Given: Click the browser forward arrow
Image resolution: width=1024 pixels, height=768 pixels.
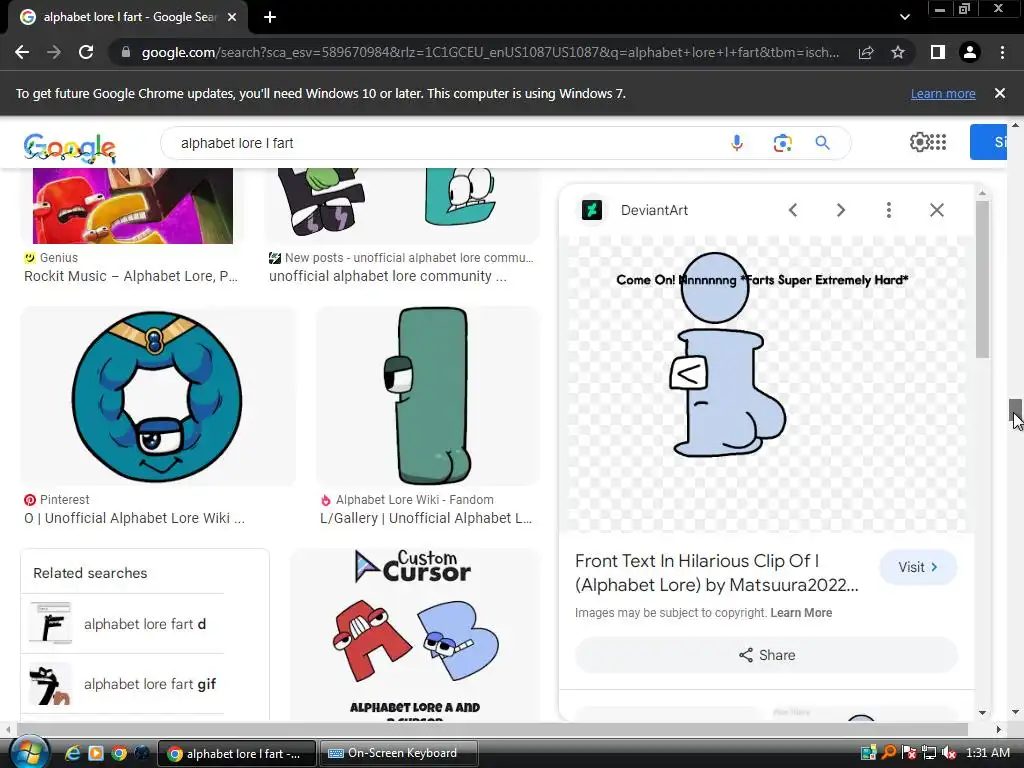Looking at the screenshot, I should pos(54,52).
